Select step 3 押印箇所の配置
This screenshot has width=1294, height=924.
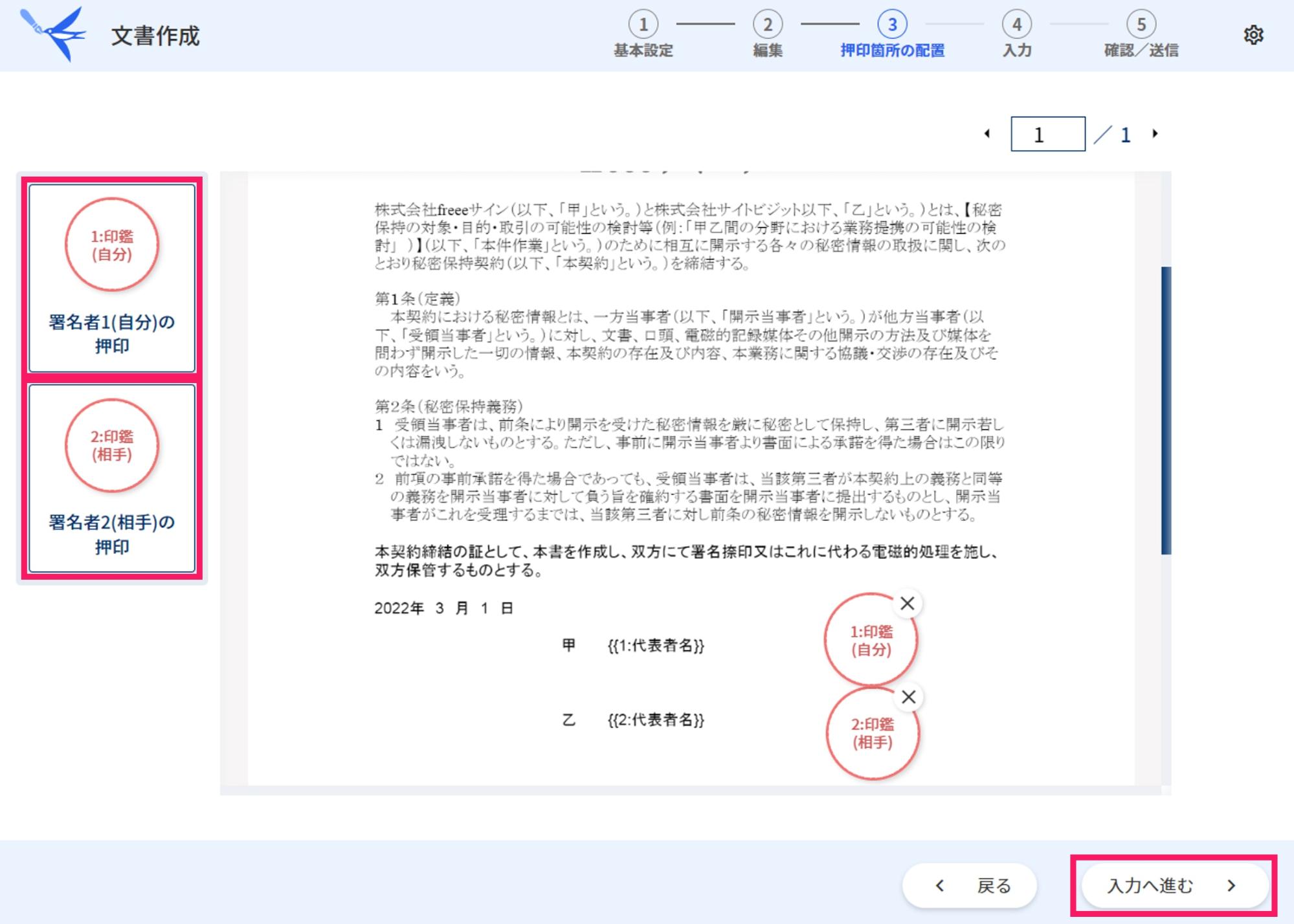tap(892, 35)
